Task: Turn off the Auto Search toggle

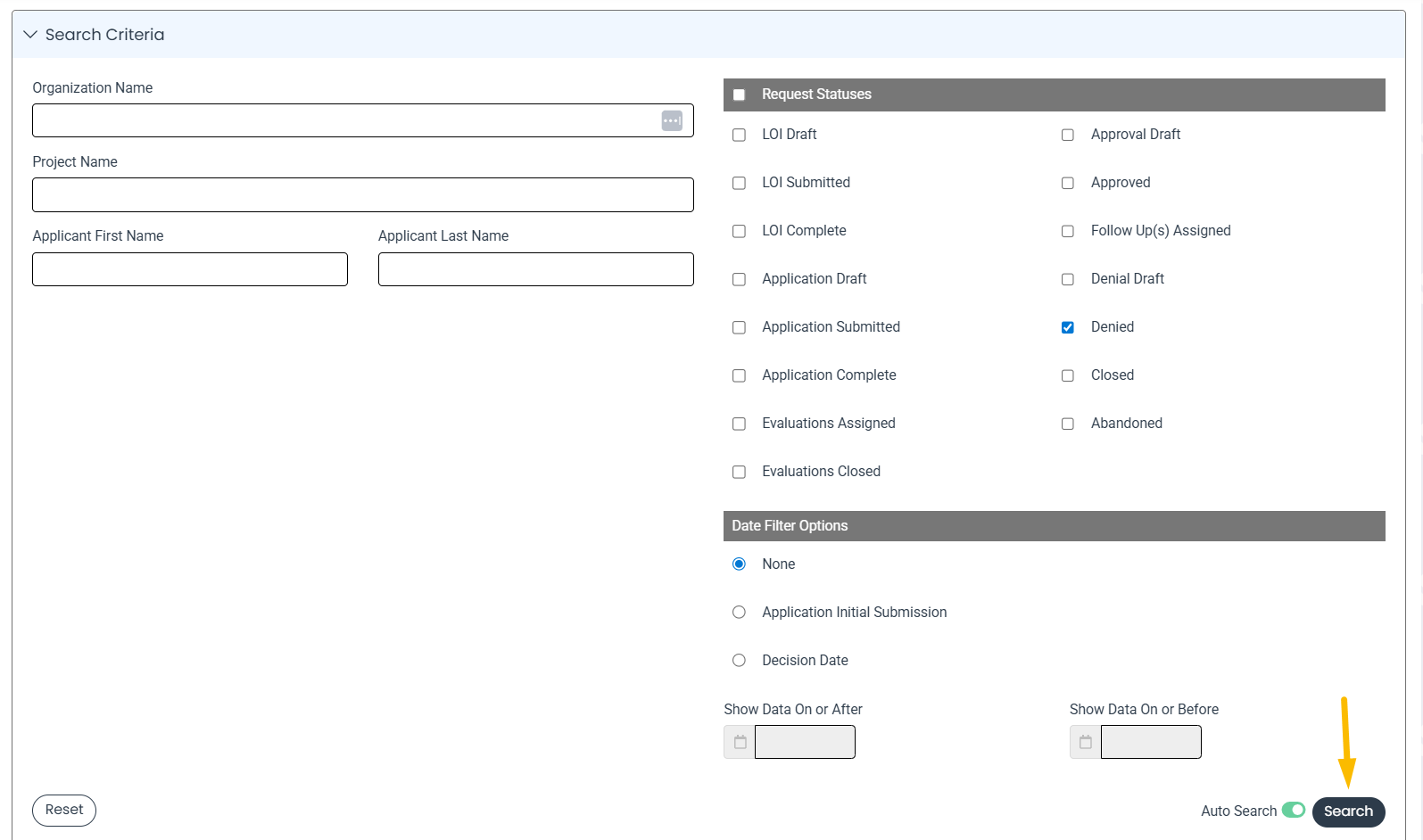Action: [x=1294, y=810]
